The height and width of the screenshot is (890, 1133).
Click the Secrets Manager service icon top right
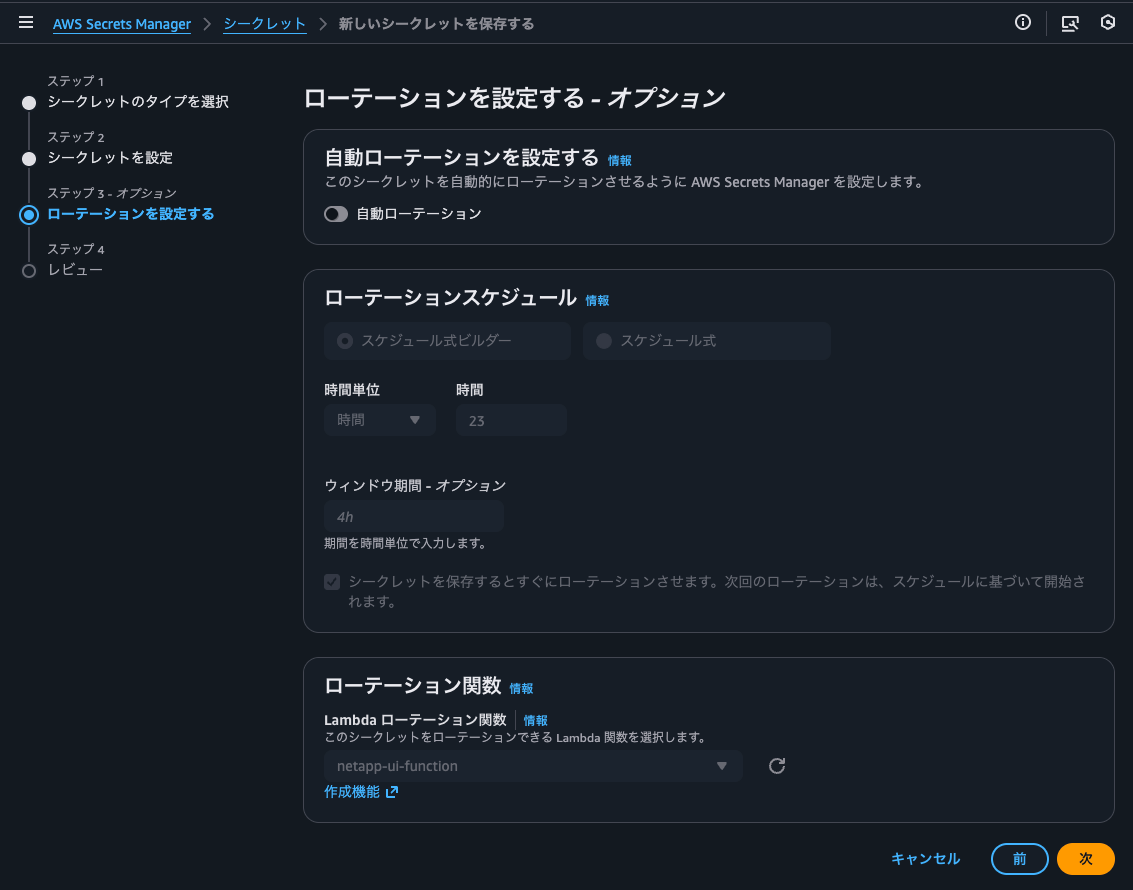(1108, 22)
